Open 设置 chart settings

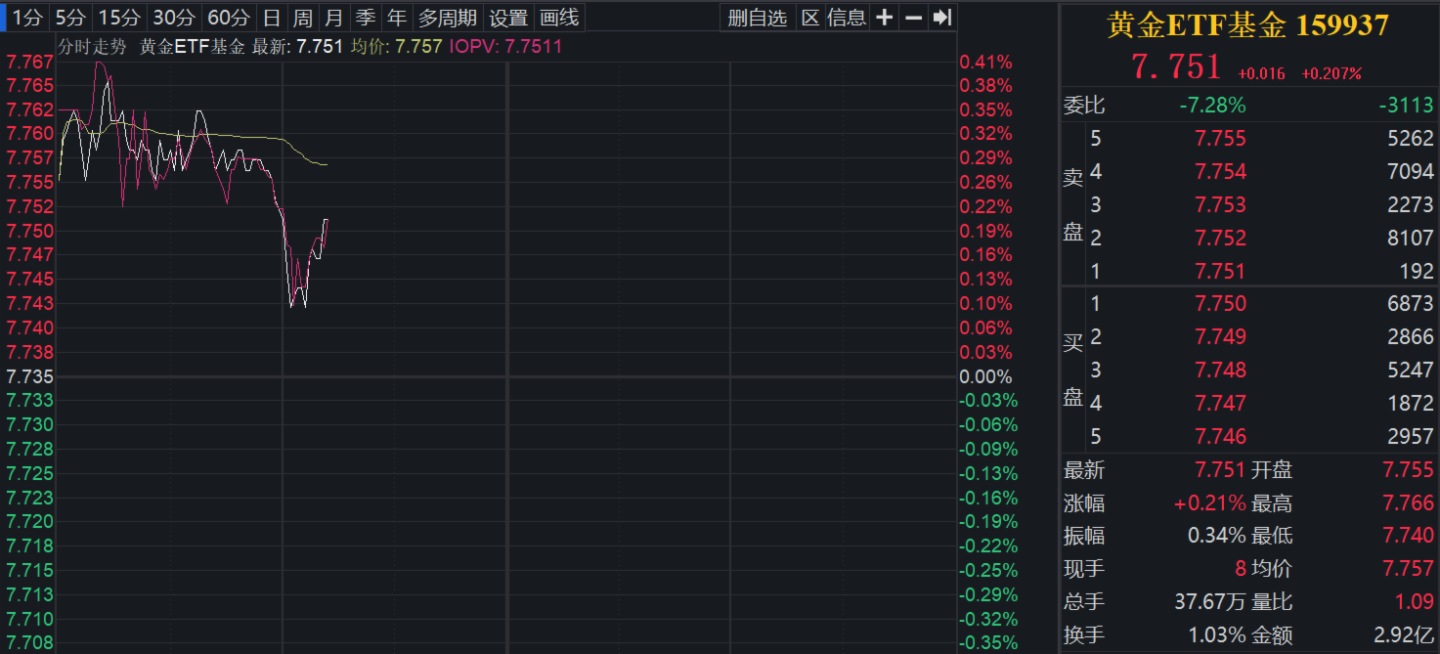pyautogui.click(x=508, y=17)
